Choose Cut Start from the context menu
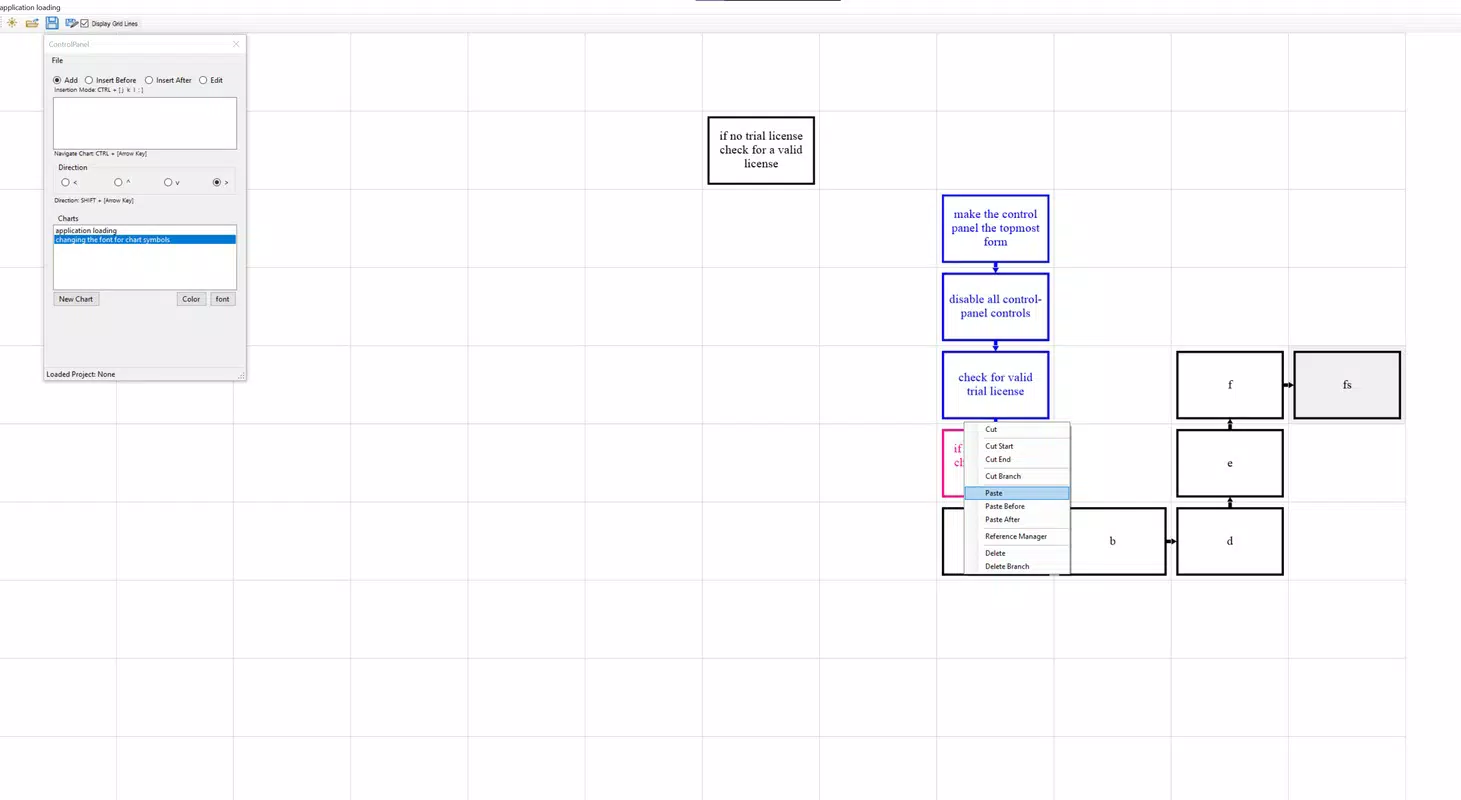The width and height of the screenshot is (1461, 800). coord(1017,447)
